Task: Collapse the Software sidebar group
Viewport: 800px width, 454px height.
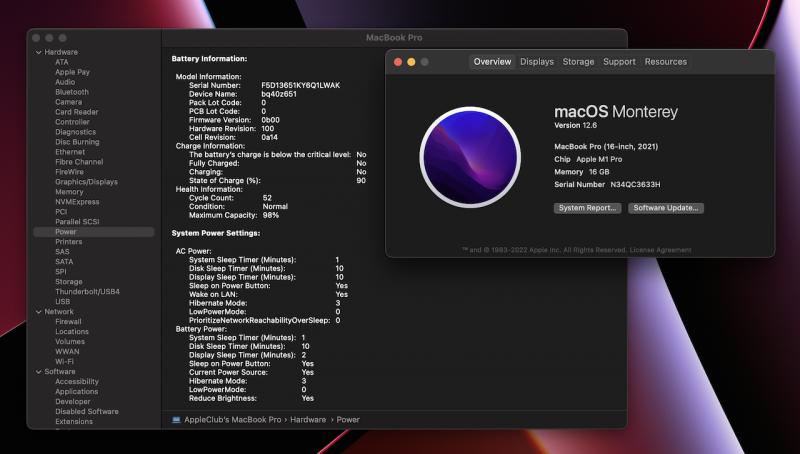Action: [38, 372]
